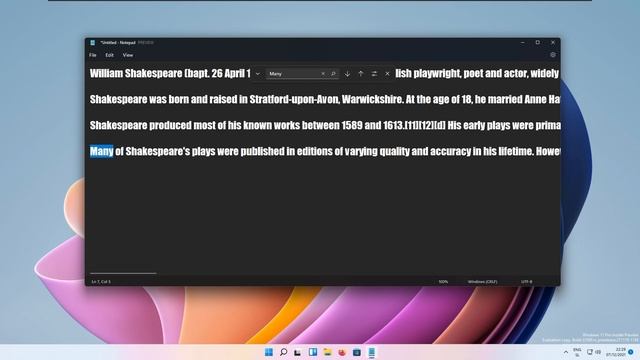640x360 pixels.
Task: Open the dark blue app icon on taskbar
Action: coord(357,352)
